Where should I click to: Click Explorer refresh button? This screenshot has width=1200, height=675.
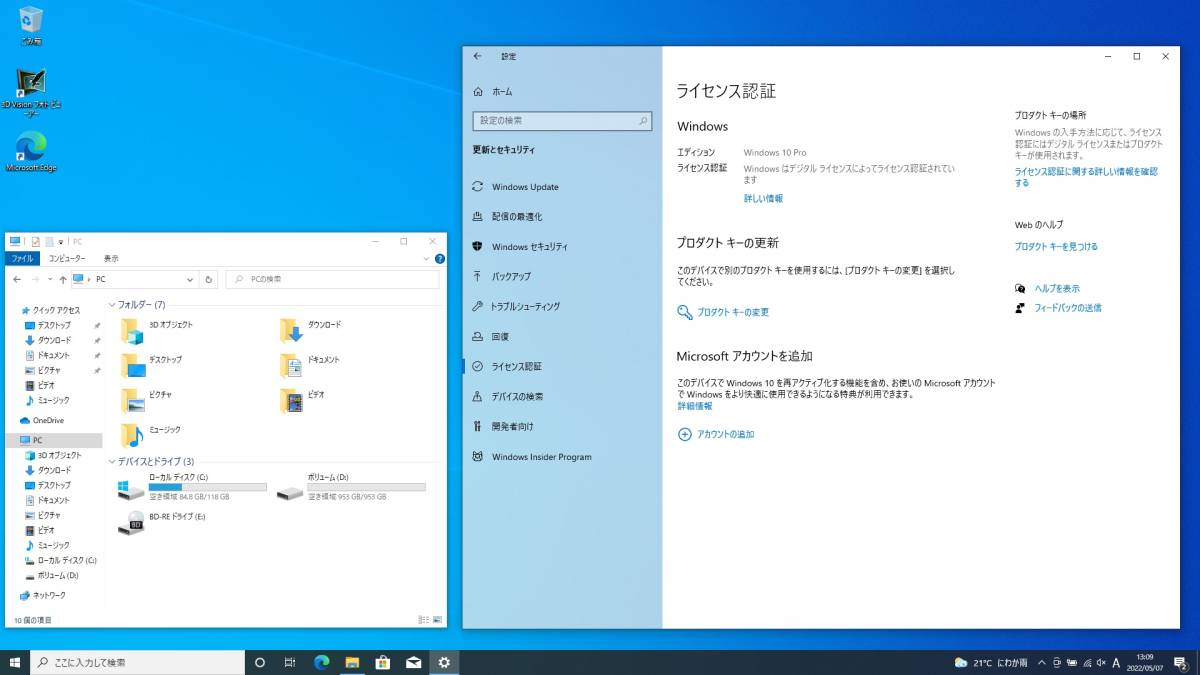point(208,279)
